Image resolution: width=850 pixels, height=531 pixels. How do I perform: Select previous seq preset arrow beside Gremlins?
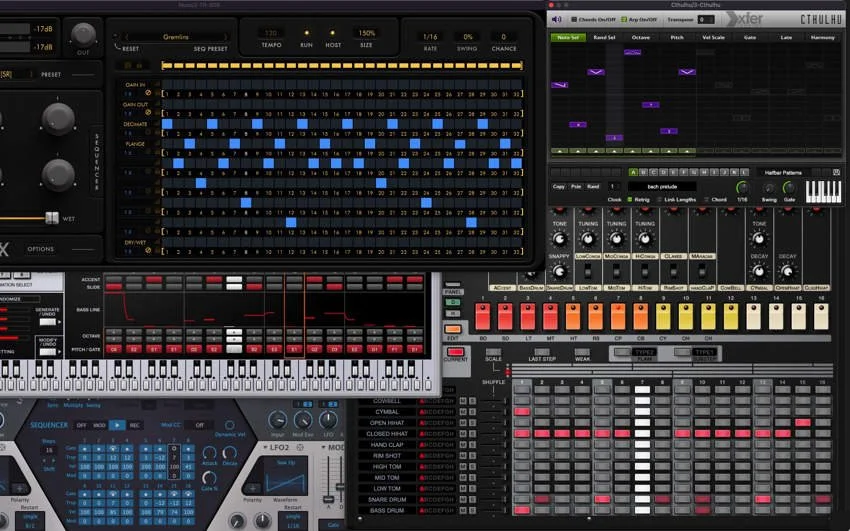click(127, 37)
